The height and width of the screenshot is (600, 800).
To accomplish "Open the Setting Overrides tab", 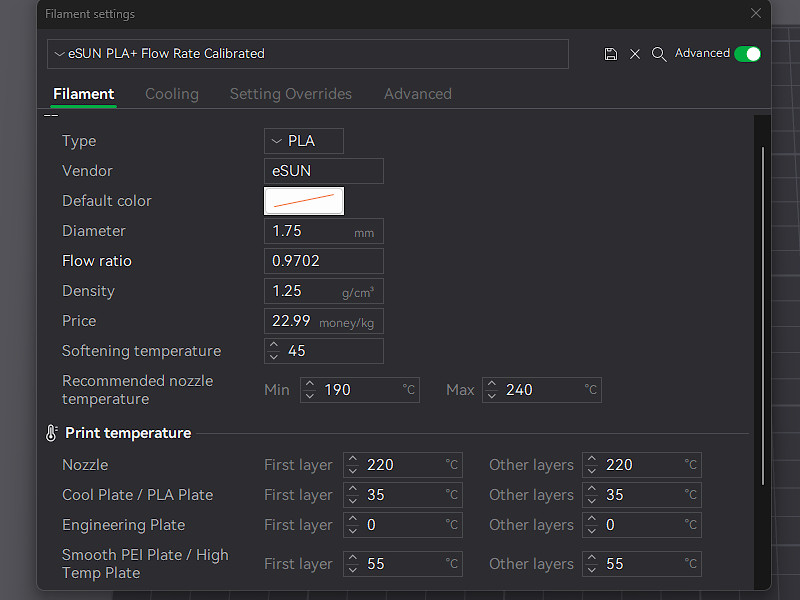I will [x=291, y=94].
